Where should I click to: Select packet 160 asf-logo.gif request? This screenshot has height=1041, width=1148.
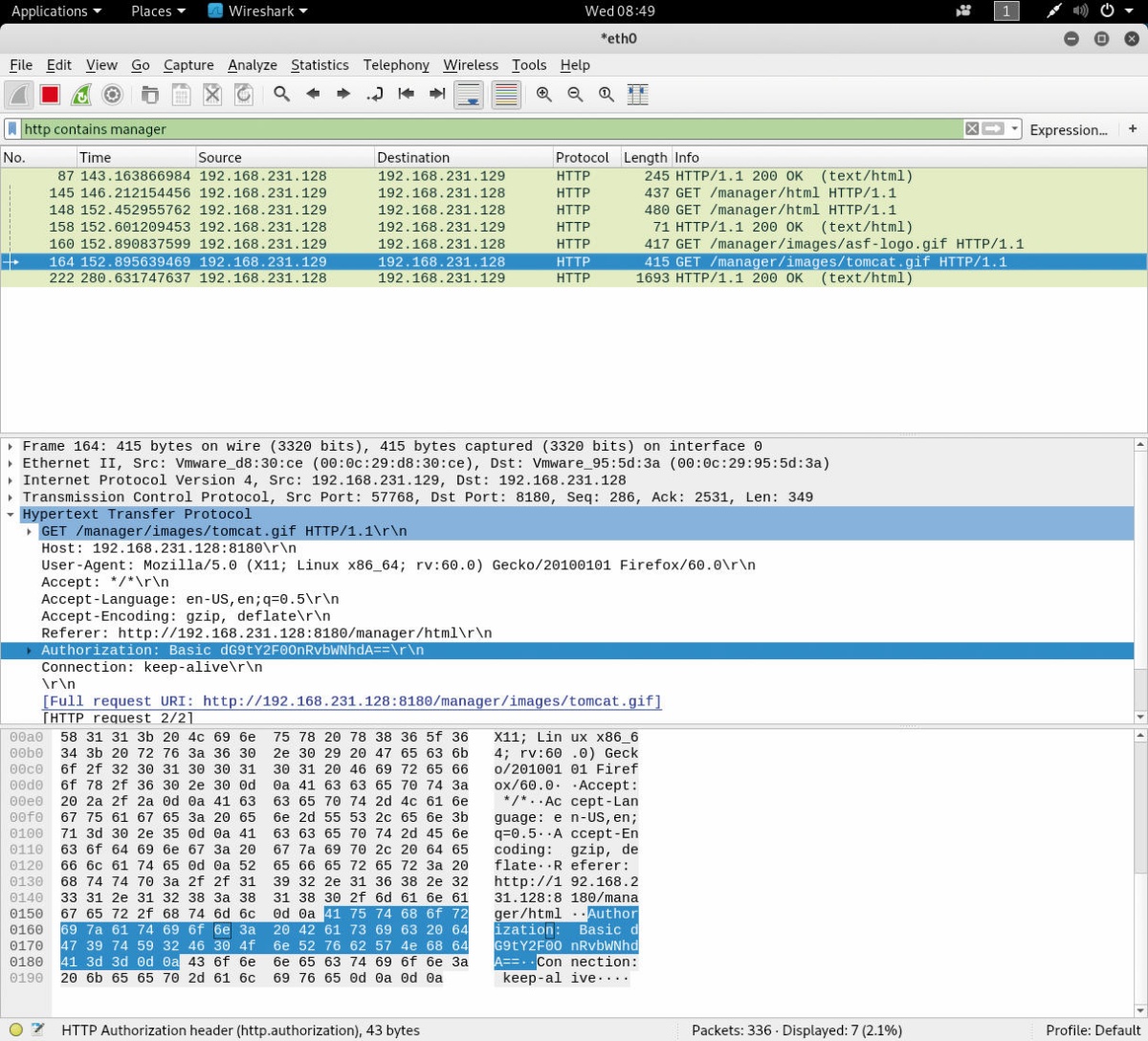574,244
